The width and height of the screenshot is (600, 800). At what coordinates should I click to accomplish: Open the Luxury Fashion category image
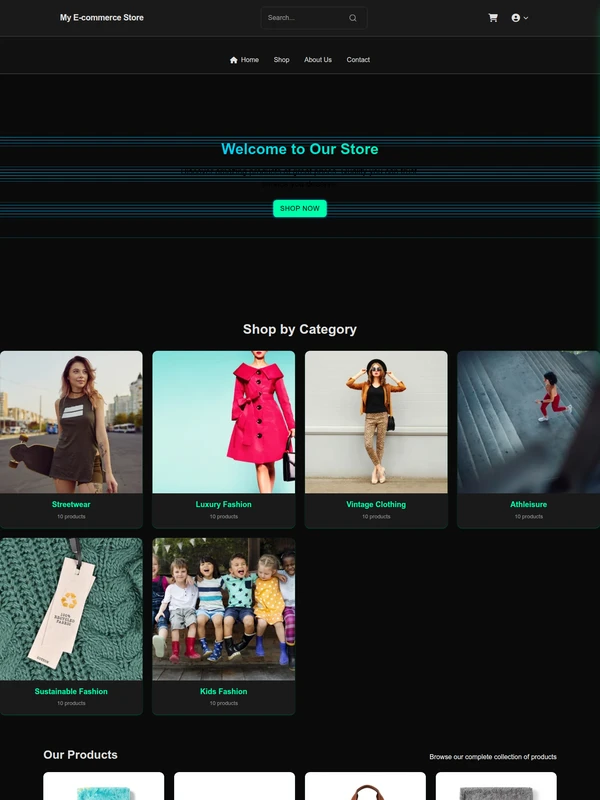[x=223, y=422]
